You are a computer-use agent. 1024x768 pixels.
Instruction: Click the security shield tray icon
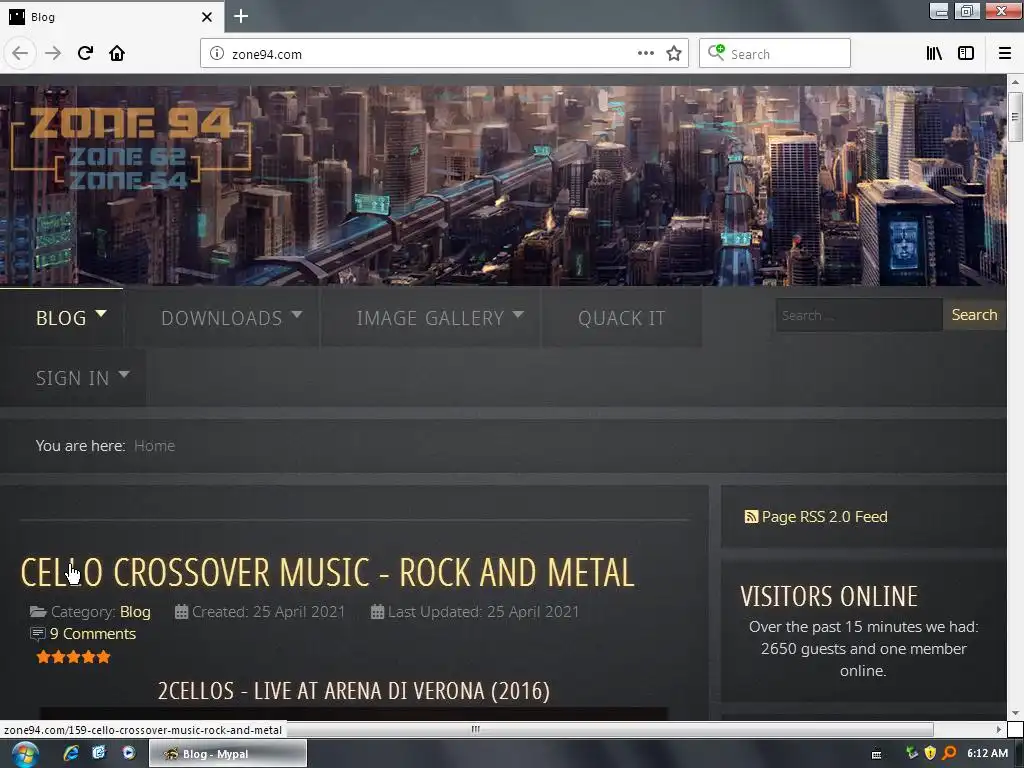931,753
